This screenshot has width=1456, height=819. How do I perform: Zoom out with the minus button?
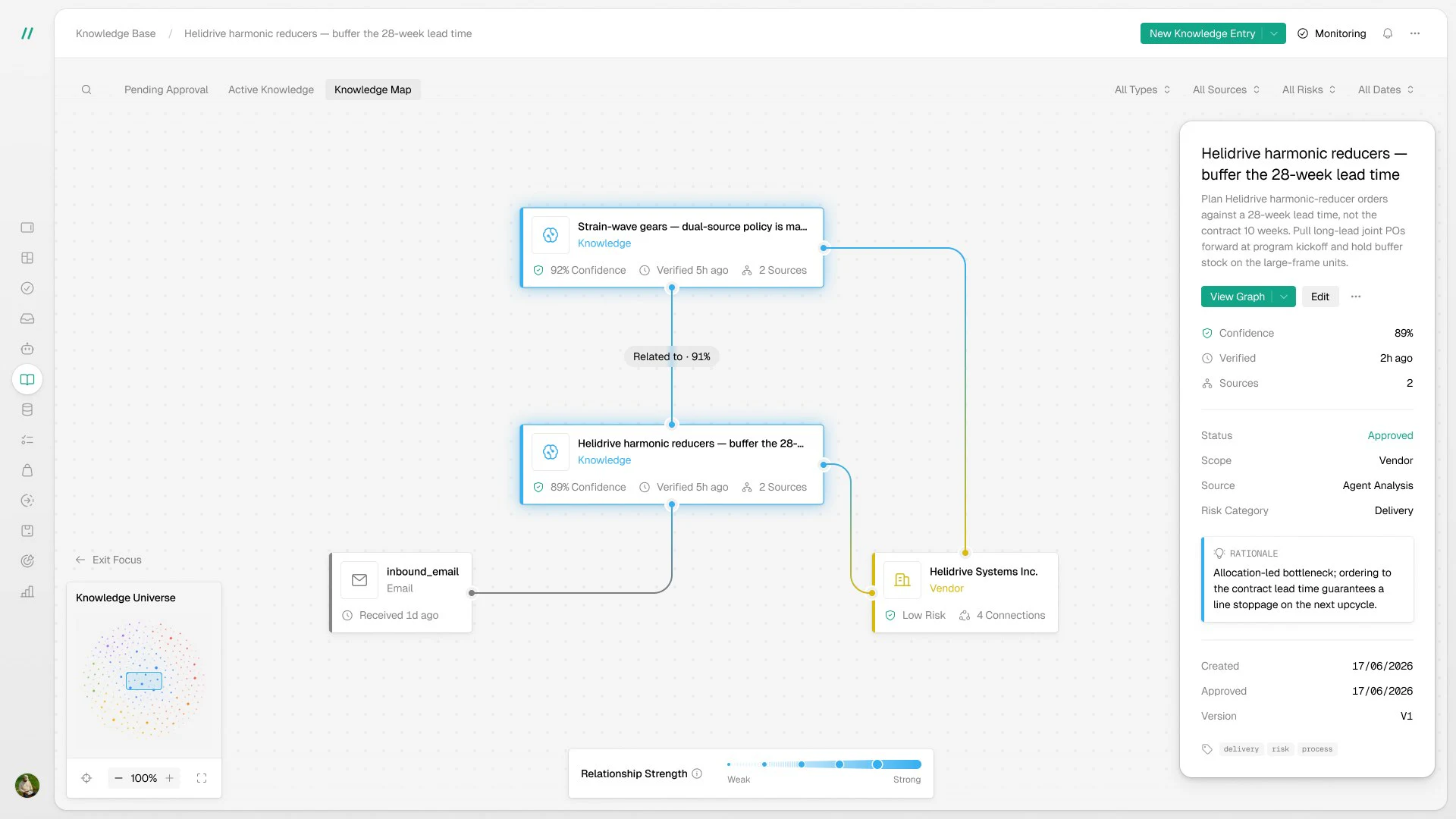pos(118,778)
